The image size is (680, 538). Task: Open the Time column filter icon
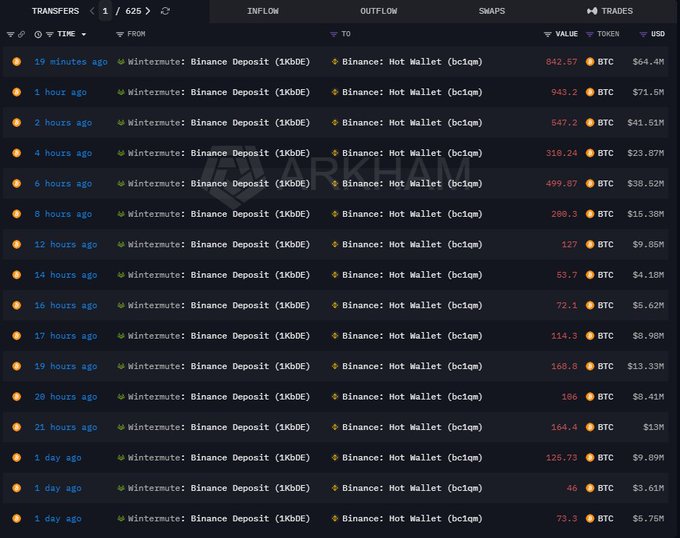pyautogui.click(x=49, y=34)
